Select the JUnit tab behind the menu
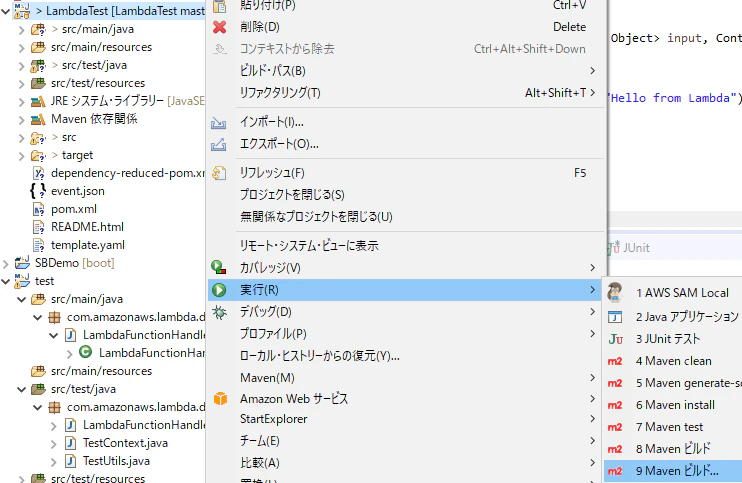 [630, 248]
